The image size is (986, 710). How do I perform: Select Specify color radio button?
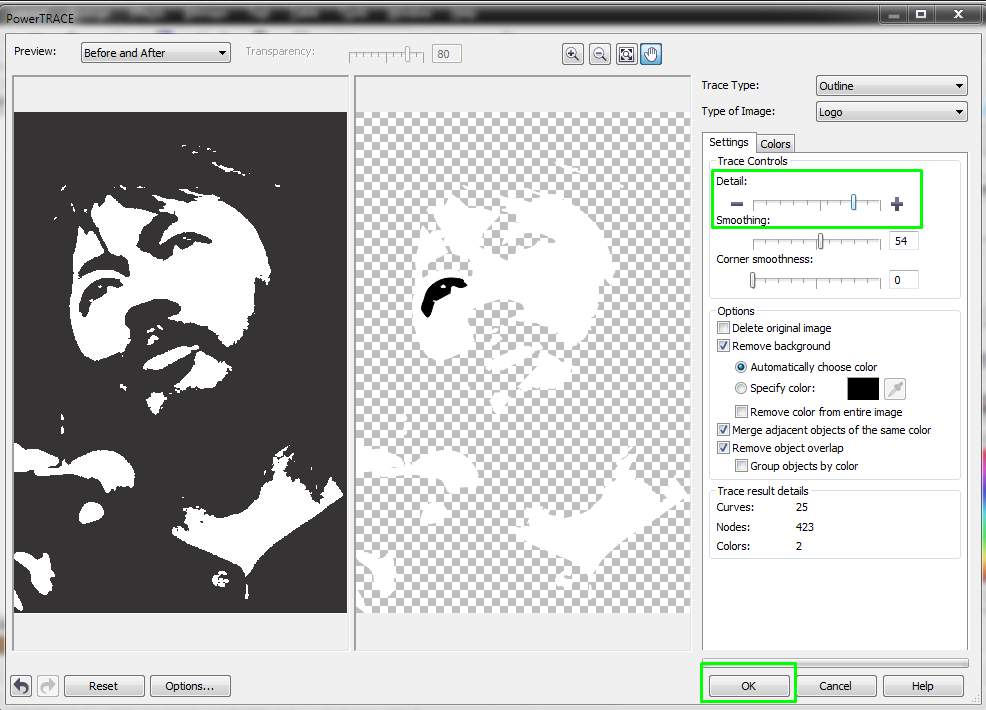click(x=741, y=388)
